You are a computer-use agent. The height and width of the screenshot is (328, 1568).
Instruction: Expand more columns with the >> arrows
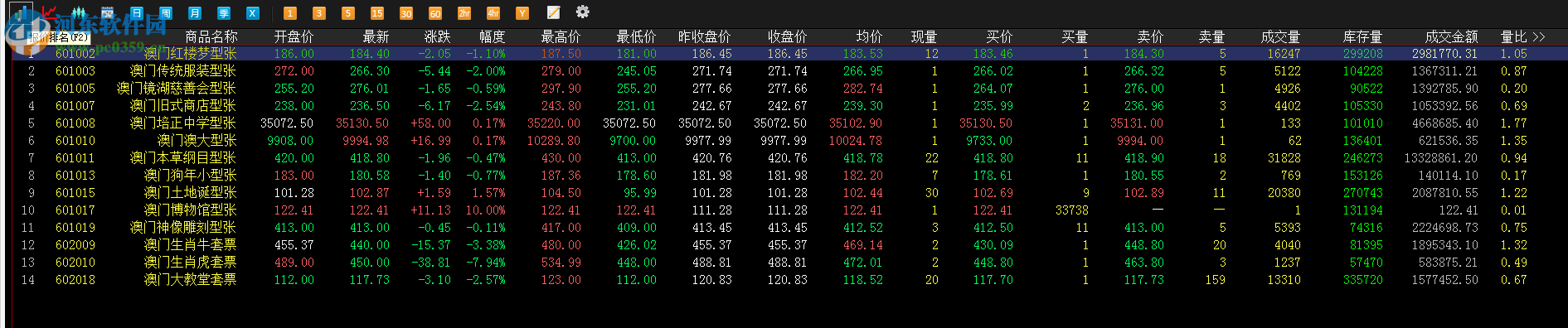coord(1539,37)
